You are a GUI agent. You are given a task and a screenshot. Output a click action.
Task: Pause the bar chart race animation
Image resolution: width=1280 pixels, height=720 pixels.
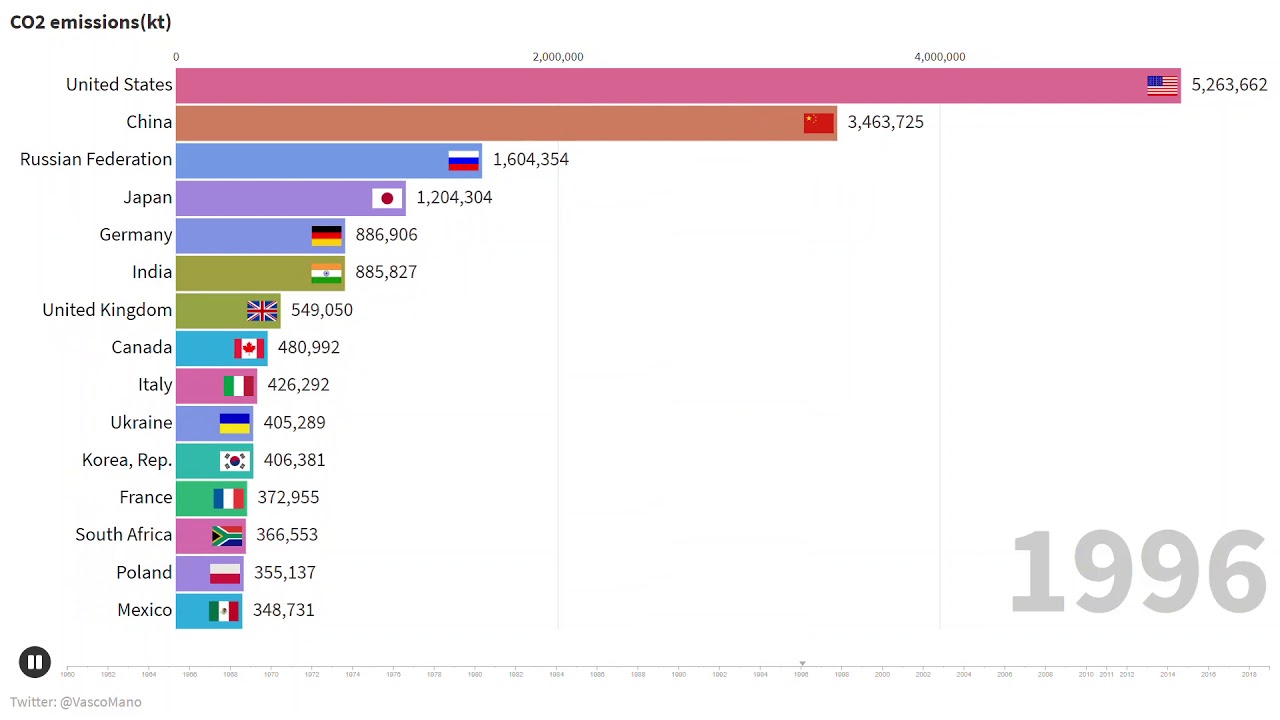point(34,662)
